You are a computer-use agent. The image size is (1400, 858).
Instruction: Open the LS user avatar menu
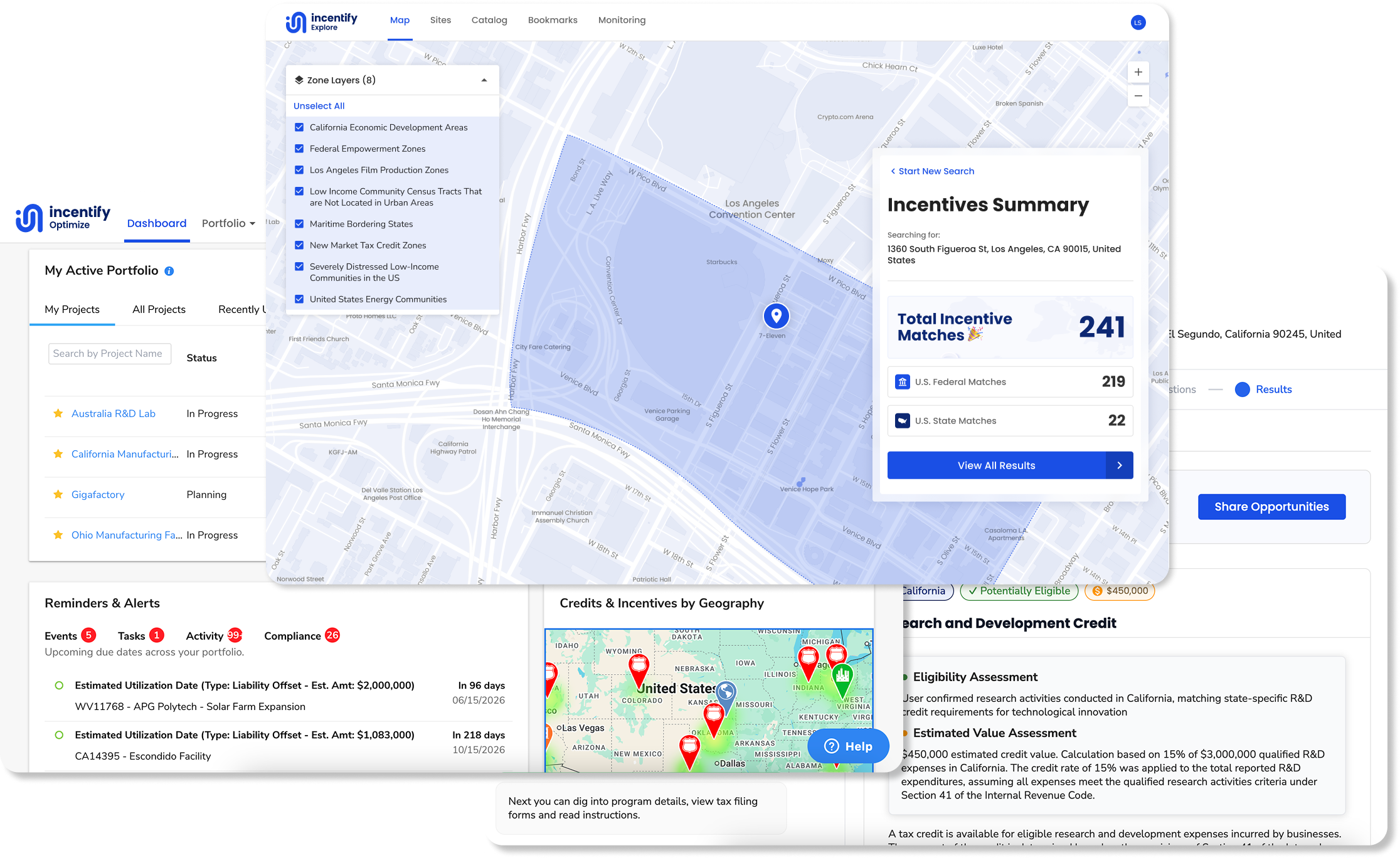pos(1138,23)
